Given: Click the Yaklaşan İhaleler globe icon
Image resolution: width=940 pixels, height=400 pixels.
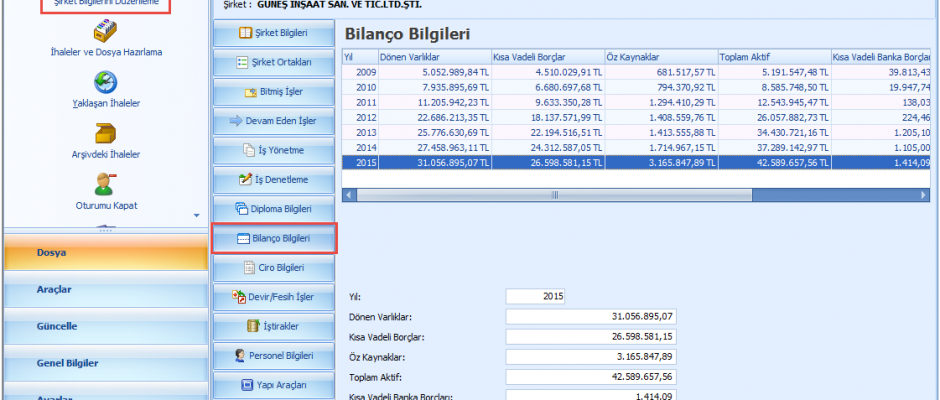Looking at the screenshot, I should click(x=104, y=82).
